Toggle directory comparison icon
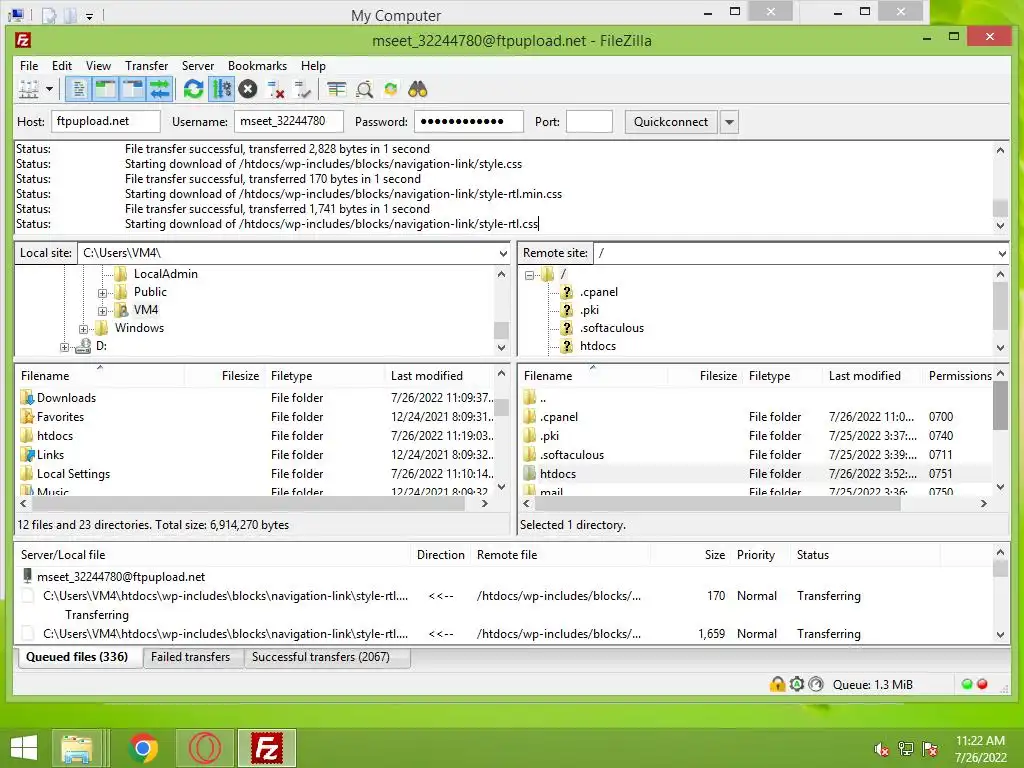Screen dimensions: 1024x768 [364, 89]
